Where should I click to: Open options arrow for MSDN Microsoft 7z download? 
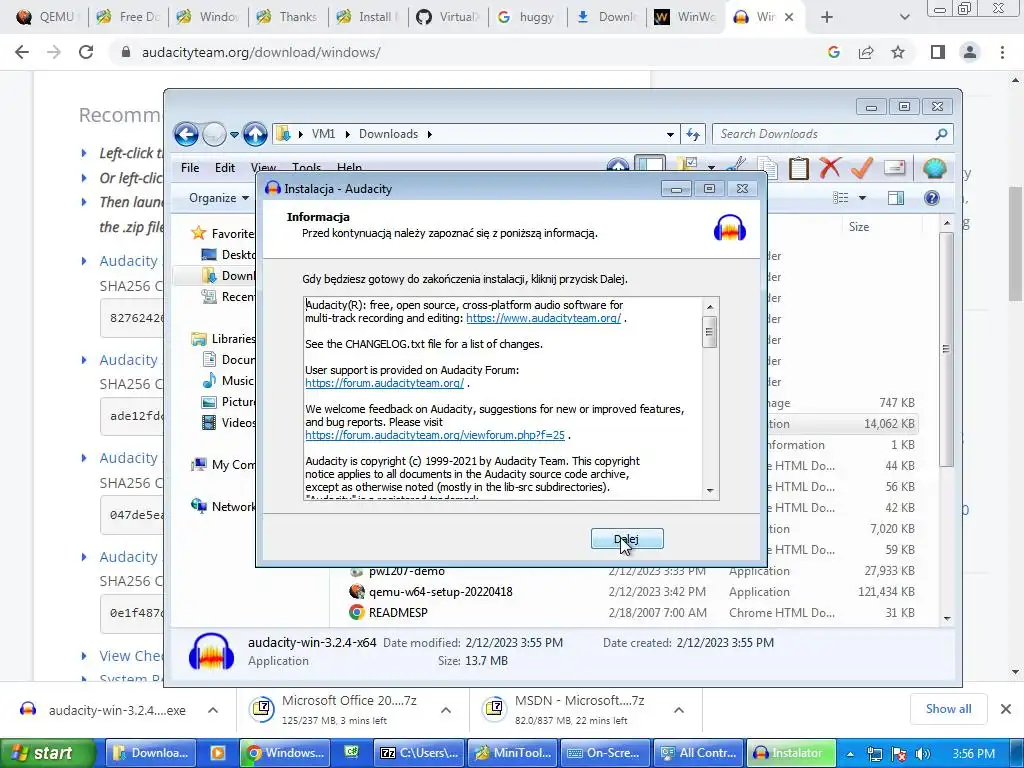click(x=679, y=710)
